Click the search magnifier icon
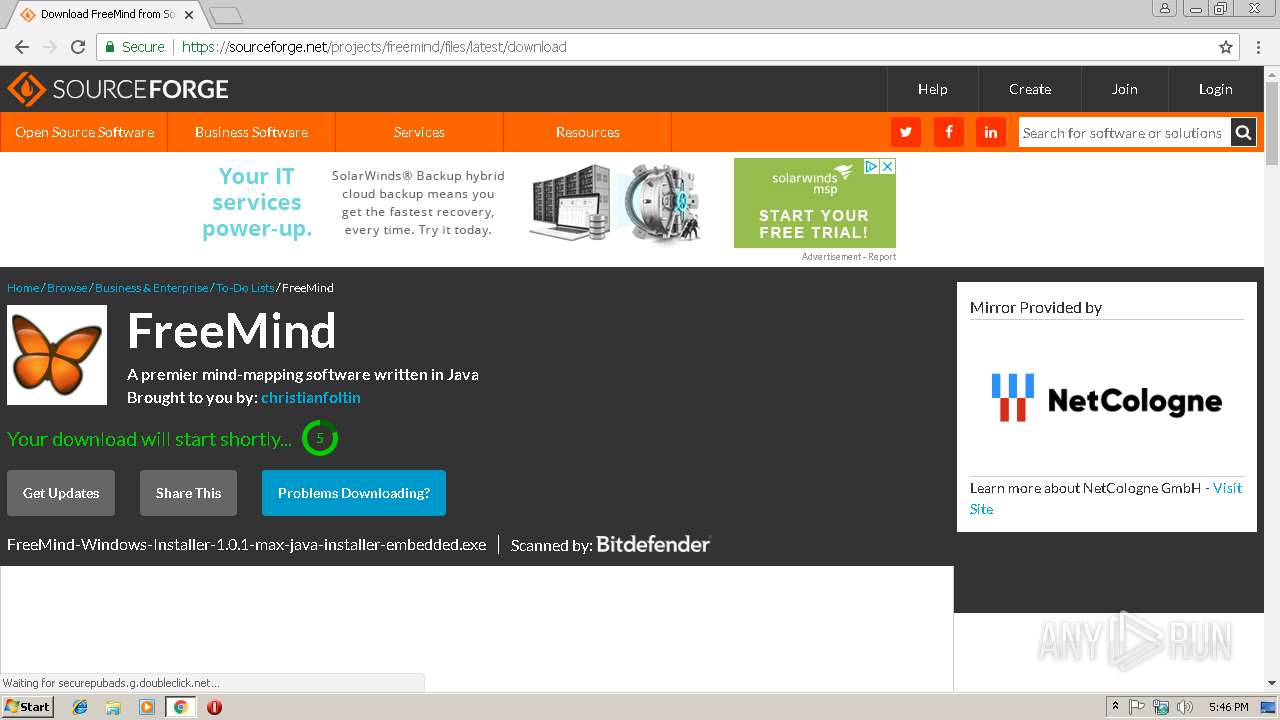 coord(1243,132)
